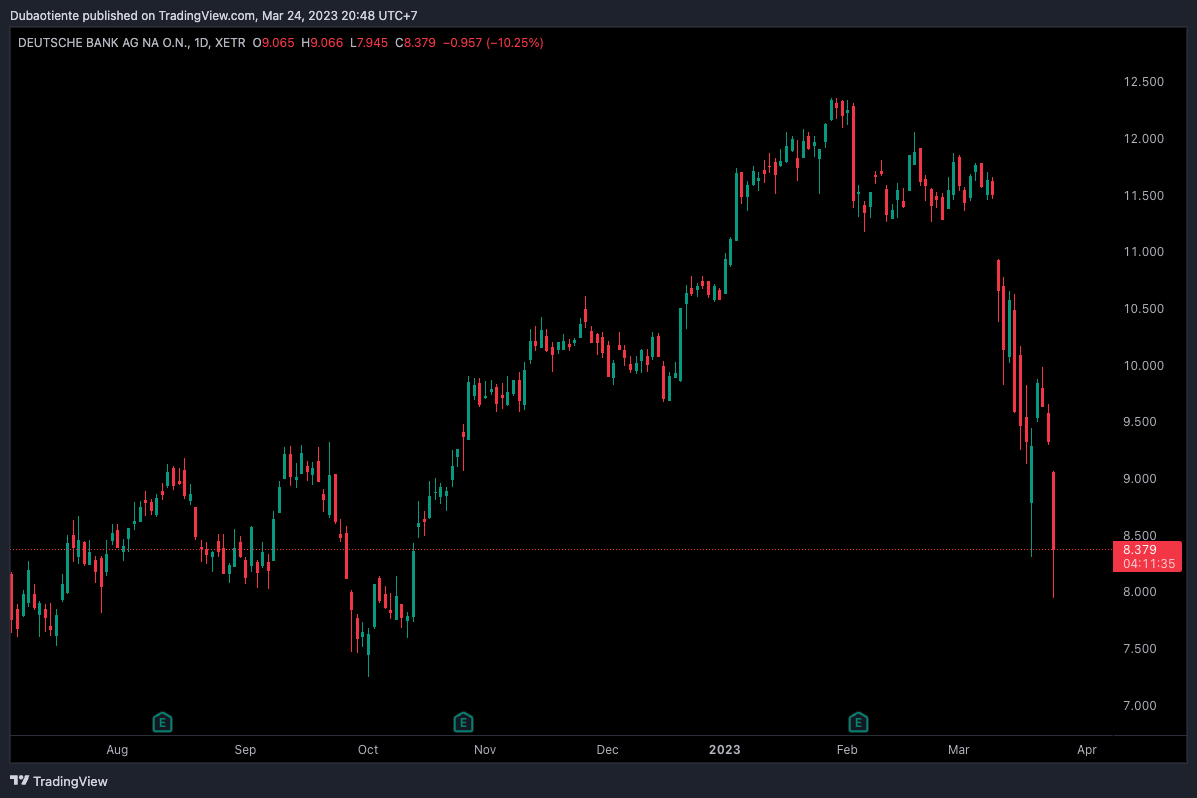The height and width of the screenshot is (798, 1197).
Task: Click the 10.500 price axis label
Action: click(1144, 309)
